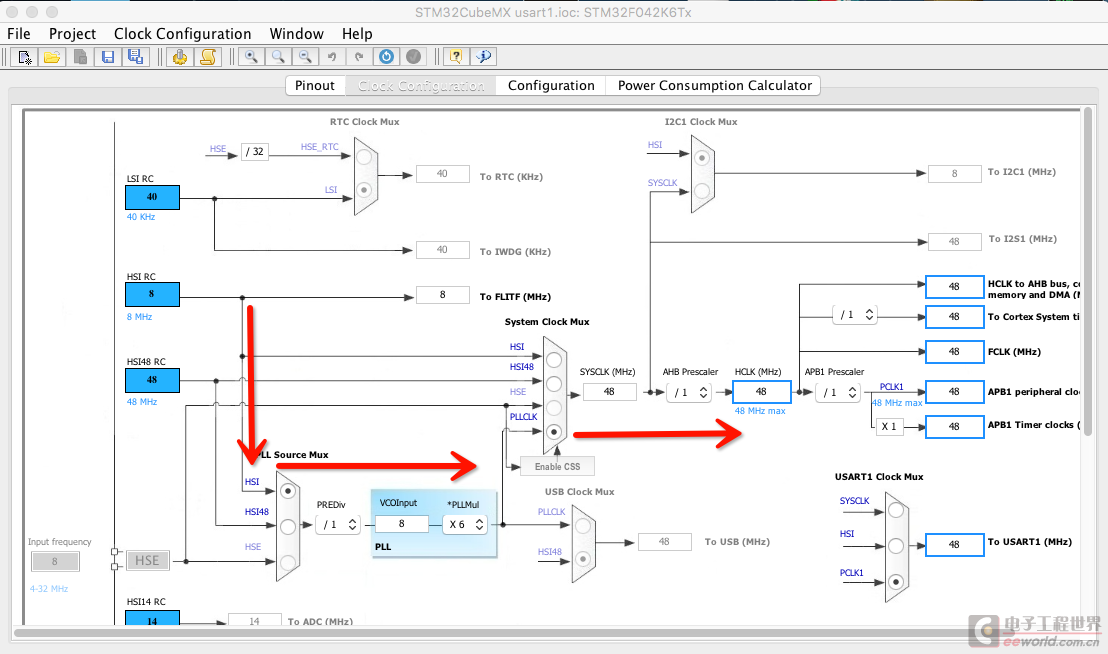The width and height of the screenshot is (1108, 654).
Task: Select HSE_RTC in RTC Clock Mux
Action: 364,157
